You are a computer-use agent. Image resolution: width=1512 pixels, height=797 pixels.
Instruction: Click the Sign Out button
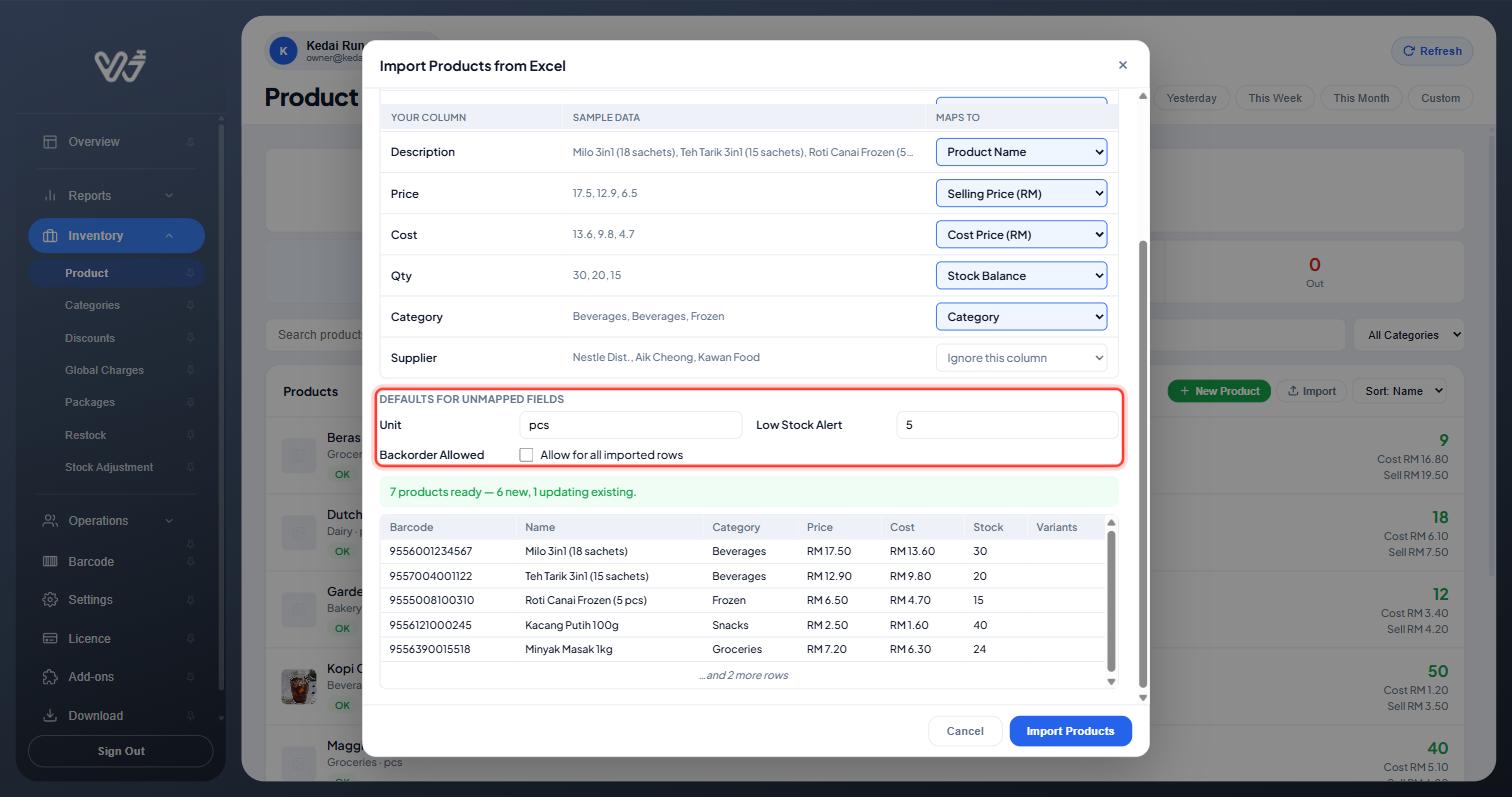coord(121,751)
